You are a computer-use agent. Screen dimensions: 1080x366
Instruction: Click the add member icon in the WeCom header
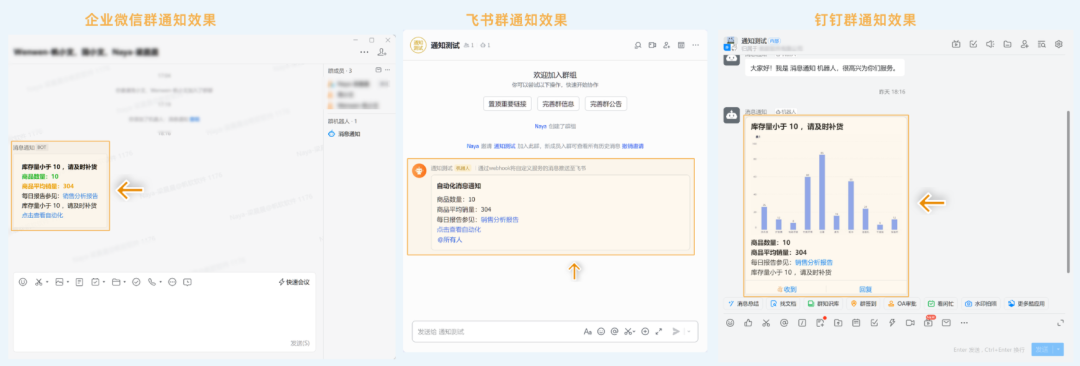(x=382, y=52)
